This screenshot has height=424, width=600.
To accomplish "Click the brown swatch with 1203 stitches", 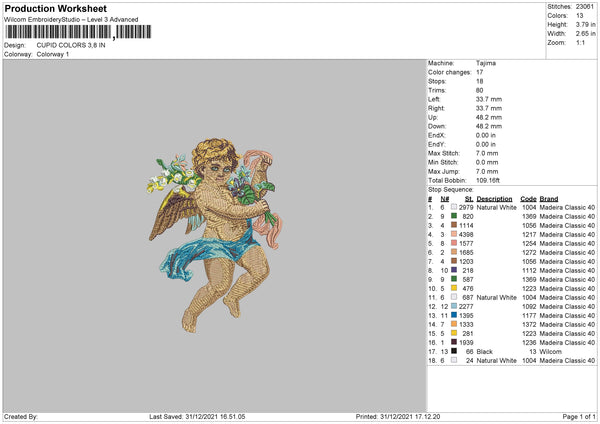I will (454, 261).
